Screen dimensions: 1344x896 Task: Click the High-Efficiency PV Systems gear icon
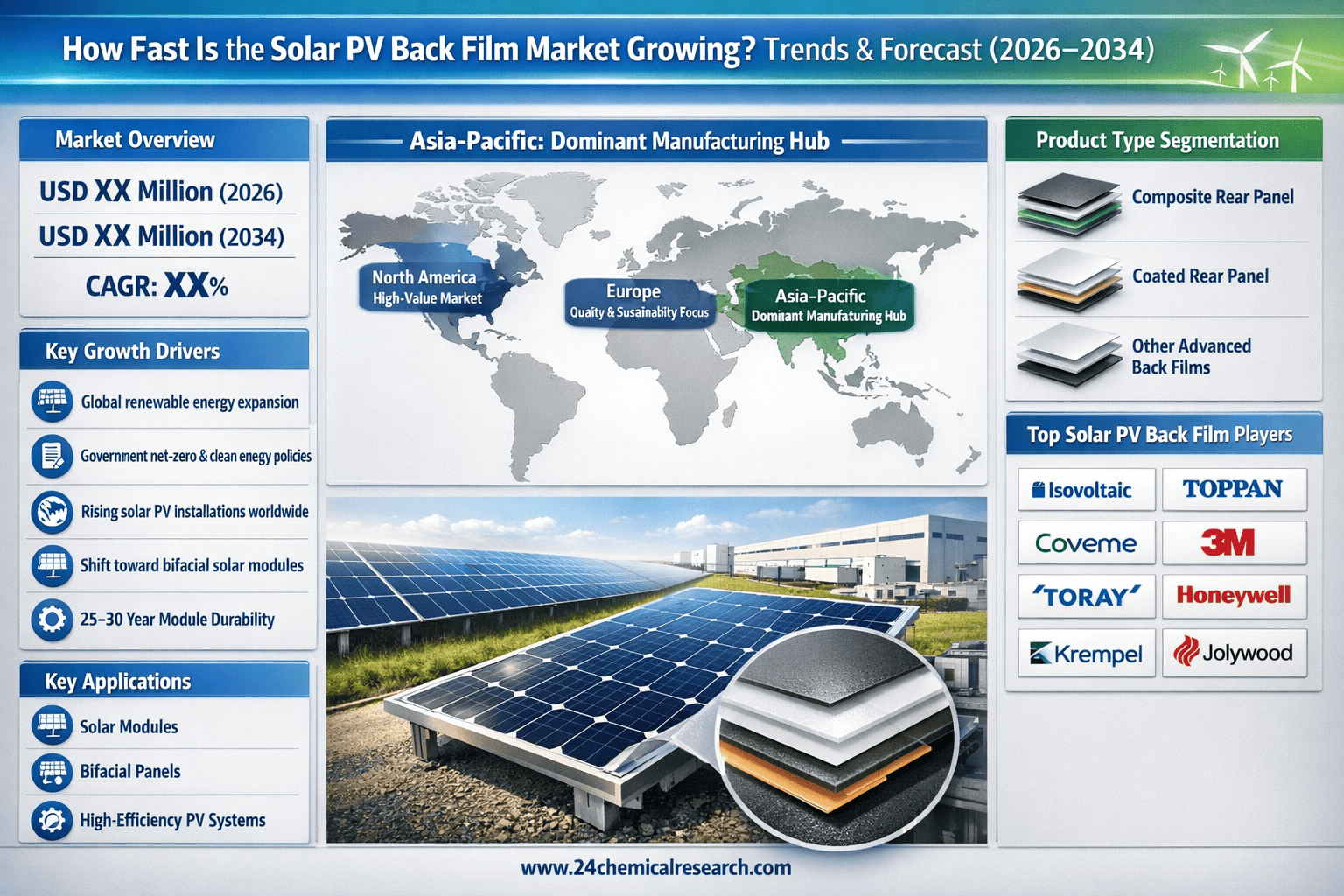(x=52, y=821)
